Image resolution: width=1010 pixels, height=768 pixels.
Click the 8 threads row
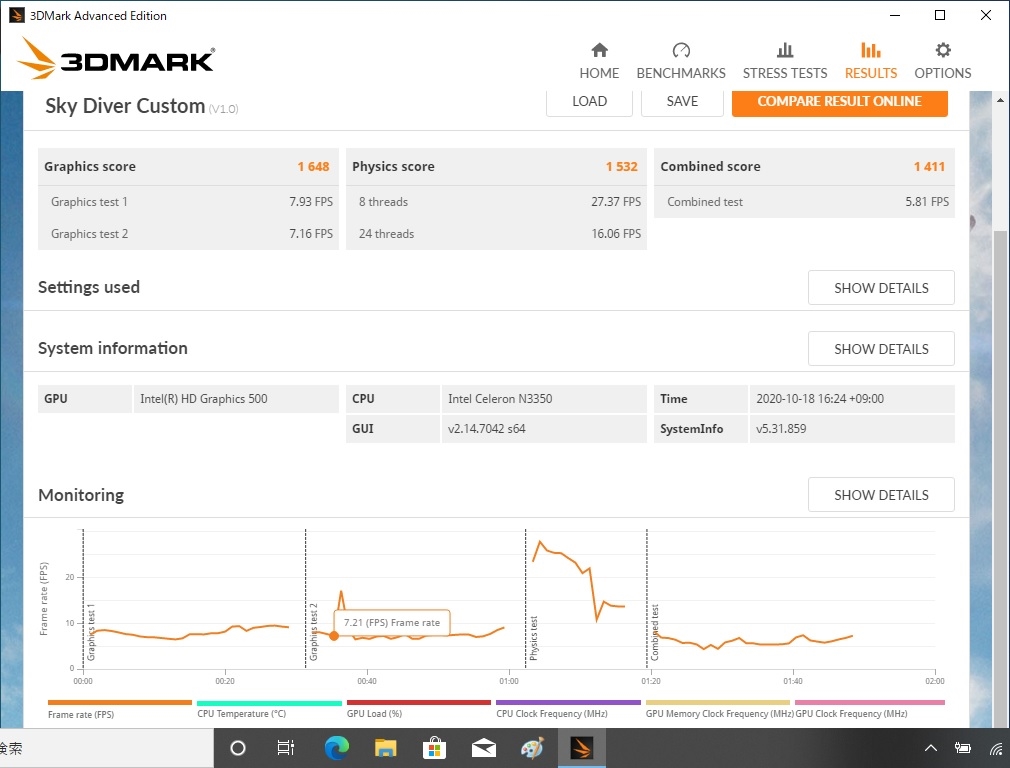pyautogui.click(x=496, y=202)
